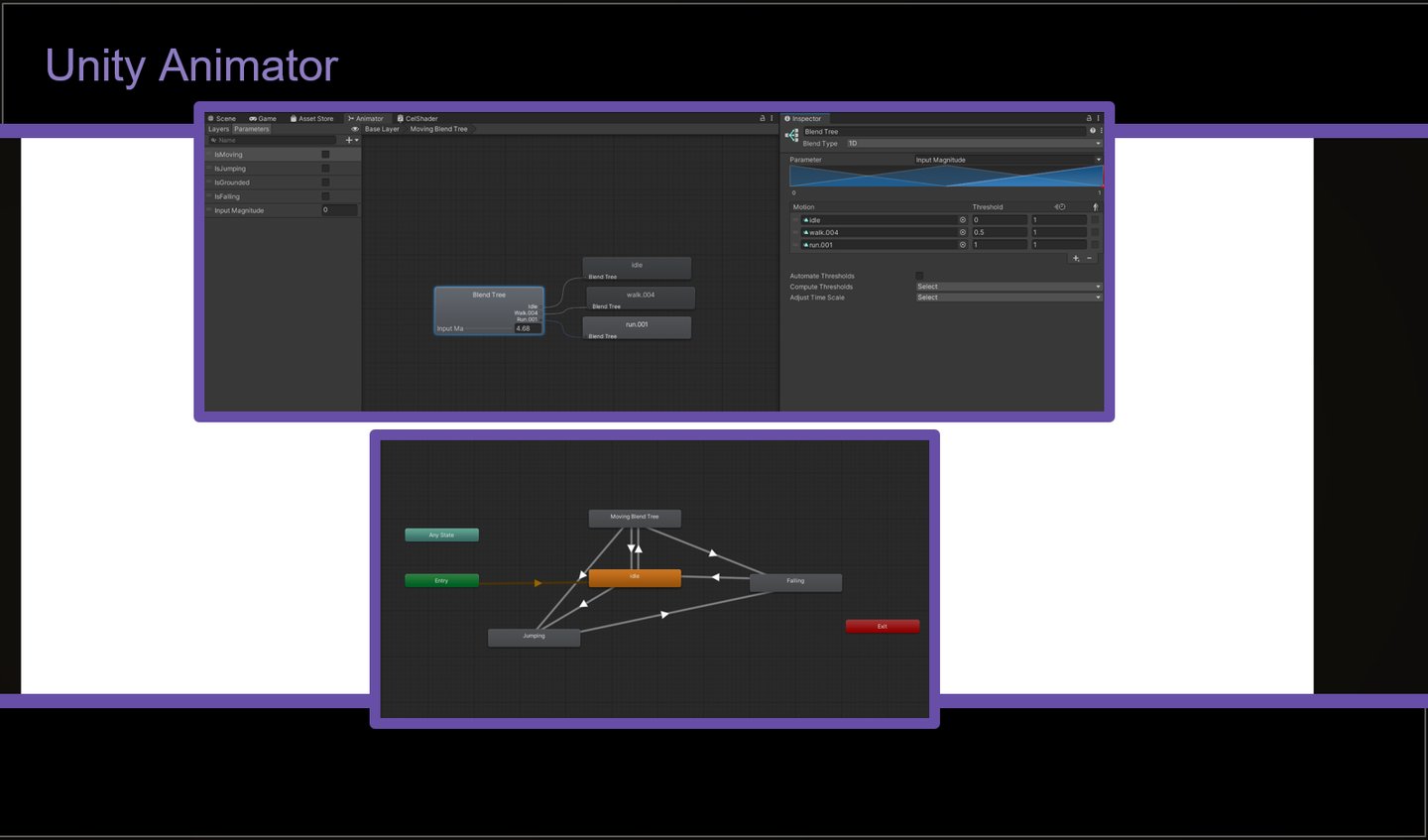Image resolution: width=1428 pixels, height=840 pixels.
Task: Open the Blend Type 1D dropdown
Action: click(x=974, y=144)
